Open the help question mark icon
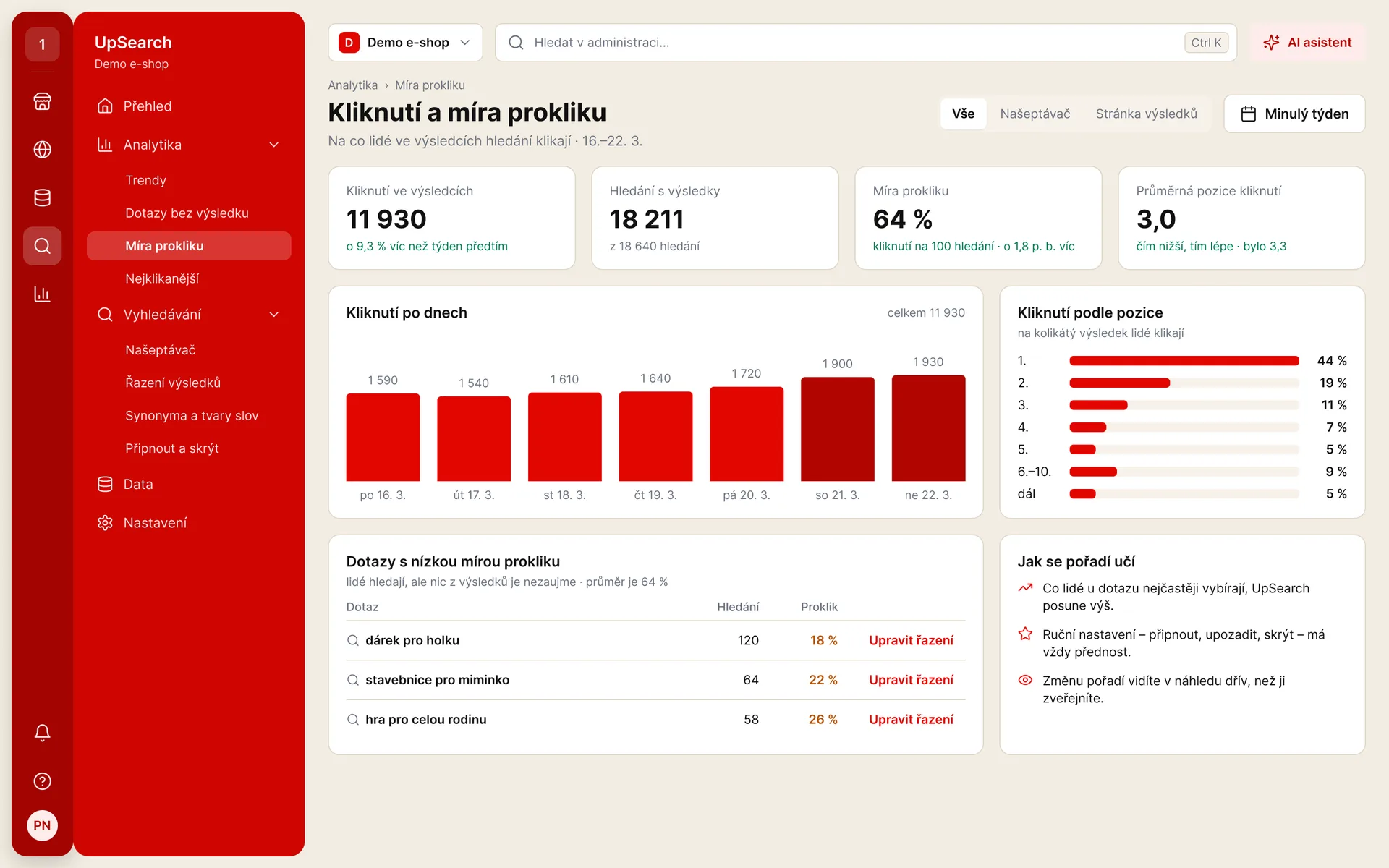Screen dimensions: 1389x868 pos(42,781)
